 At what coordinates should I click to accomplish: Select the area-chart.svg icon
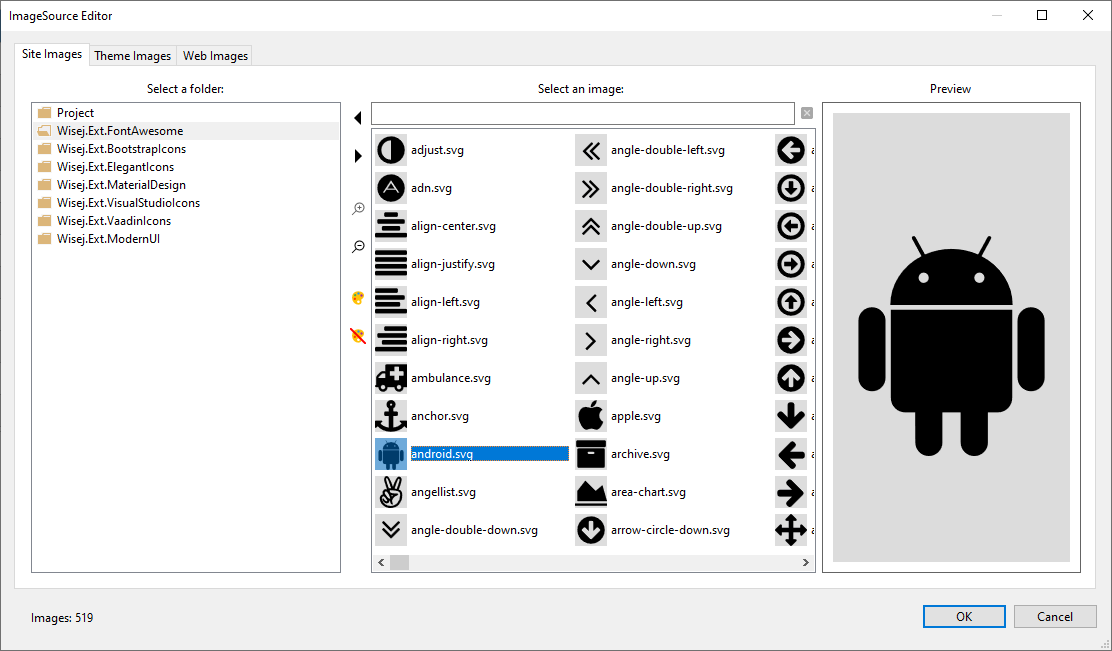(591, 492)
